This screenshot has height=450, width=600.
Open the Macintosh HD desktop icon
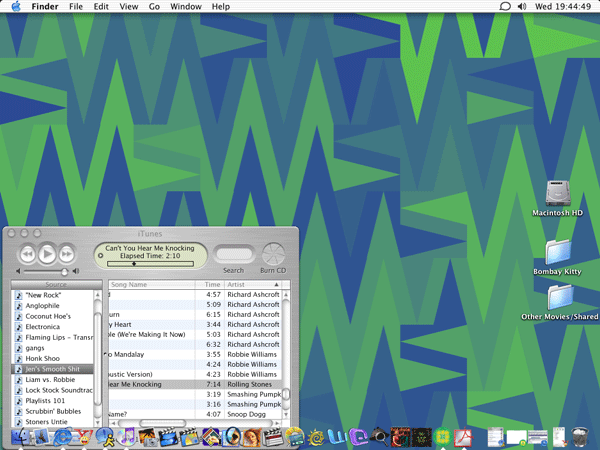coord(558,193)
